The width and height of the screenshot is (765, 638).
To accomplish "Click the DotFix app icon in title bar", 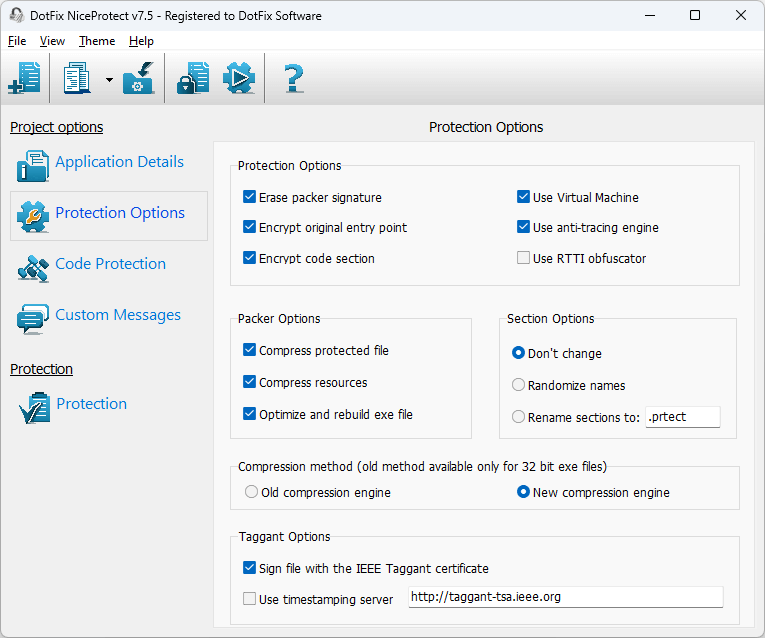I will [x=17, y=15].
